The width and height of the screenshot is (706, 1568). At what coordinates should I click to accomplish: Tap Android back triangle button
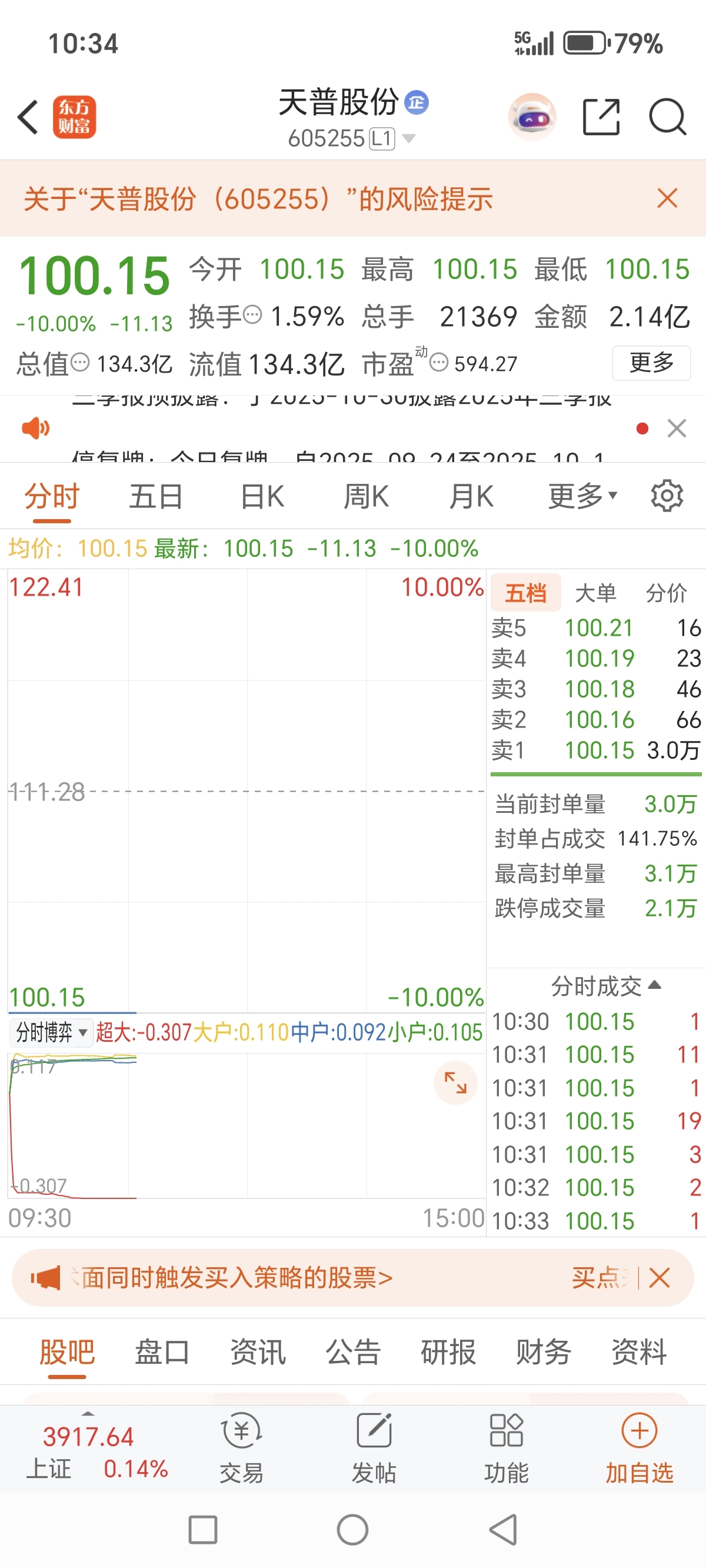504,1530
